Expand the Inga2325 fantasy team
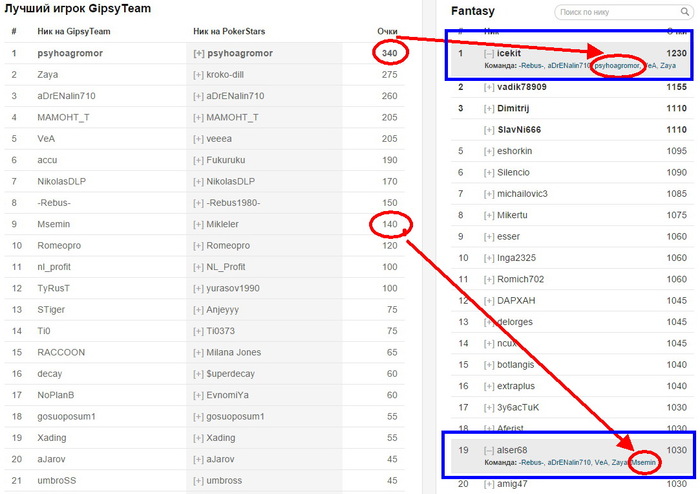The width and height of the screenshot is (700, 494). click(x=489, y=258)
